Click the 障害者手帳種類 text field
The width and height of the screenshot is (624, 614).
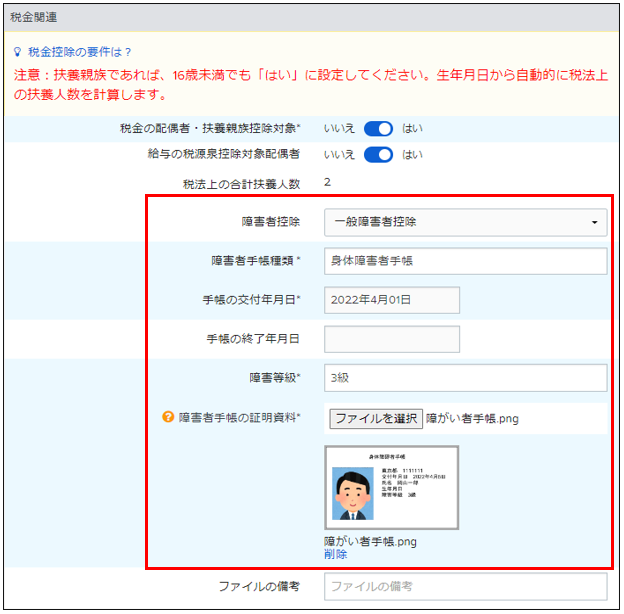coord(465,261)
